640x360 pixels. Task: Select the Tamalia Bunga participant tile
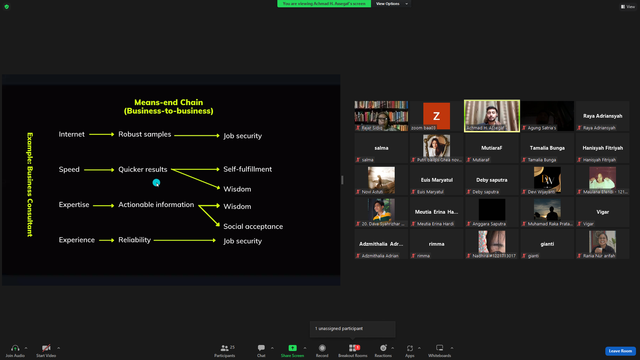[x=547, y=148]
